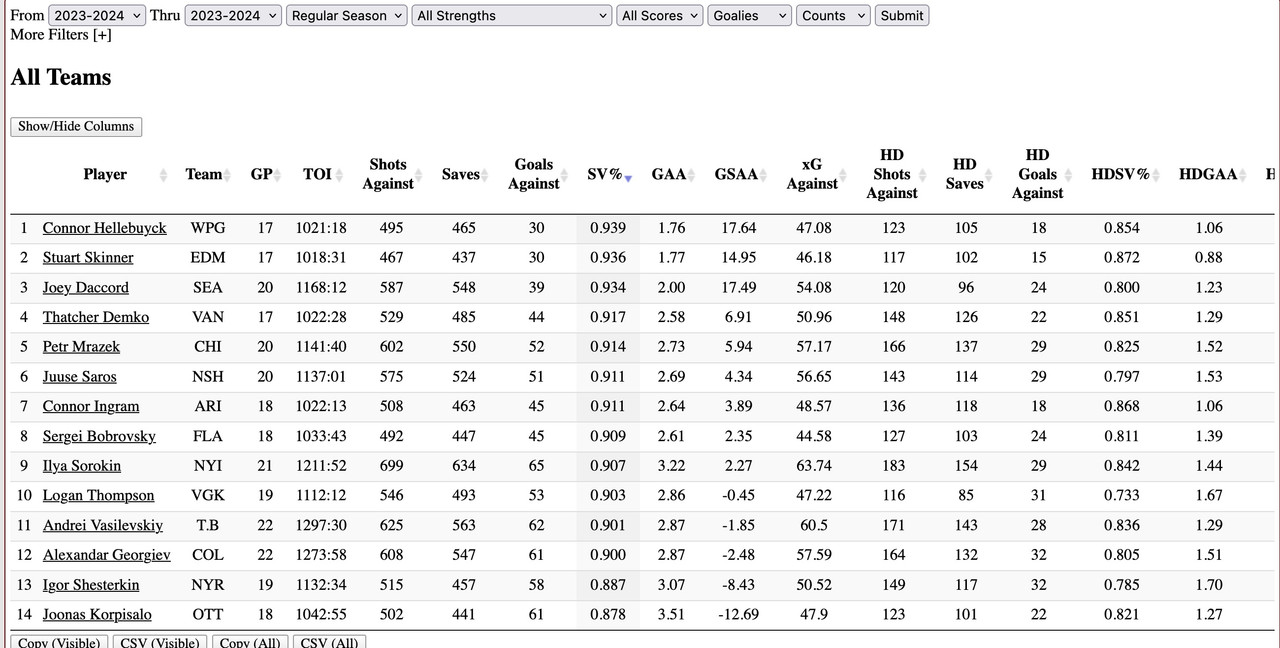The image size is (1280, 648).
Task: Open Ilya Sorokin player link
Action: [x=82, y=466]
